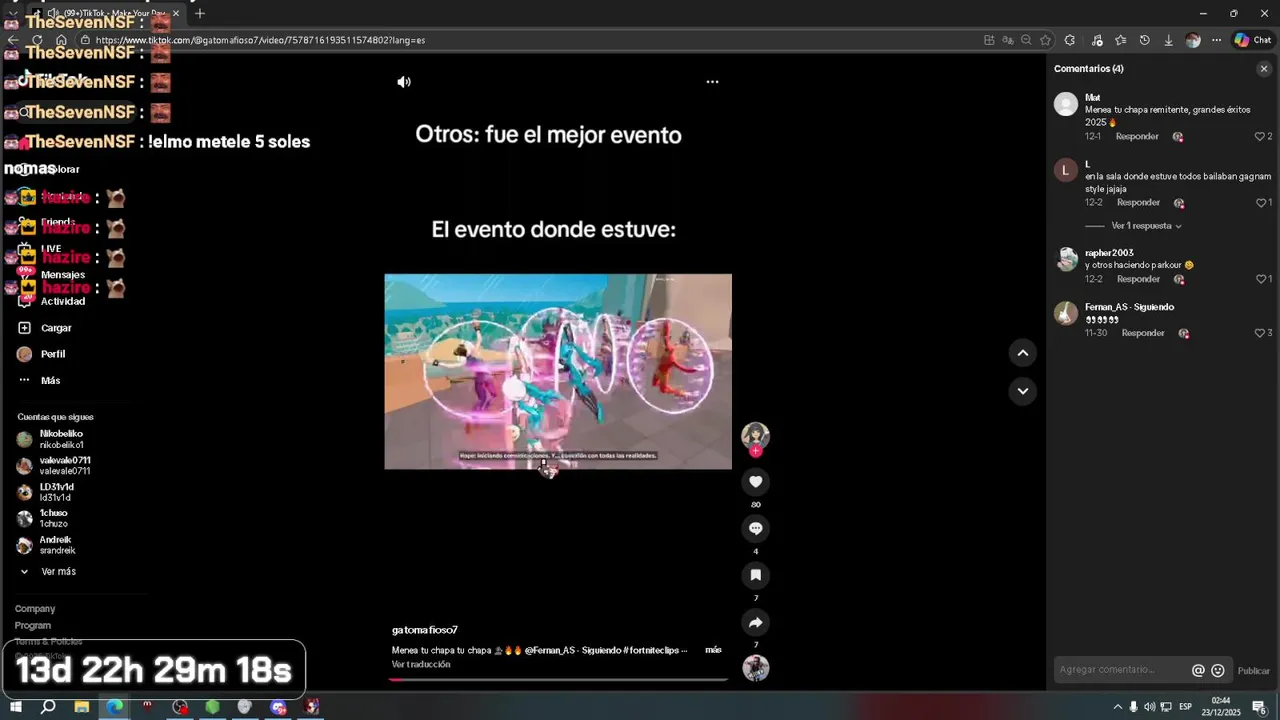The width and height of the screenshot is (1280, 720).
Task: Open followed account valevale0711
Action: [x=53, y=466]
